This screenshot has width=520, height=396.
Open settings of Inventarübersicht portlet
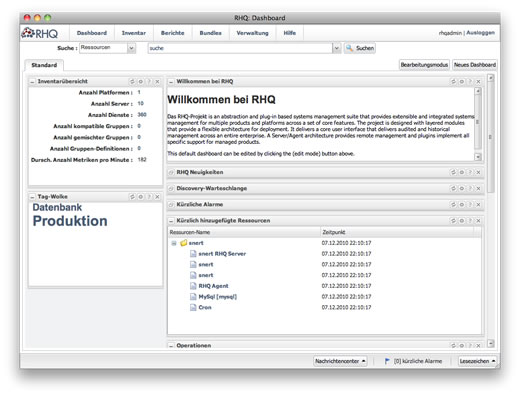[141, 81]
